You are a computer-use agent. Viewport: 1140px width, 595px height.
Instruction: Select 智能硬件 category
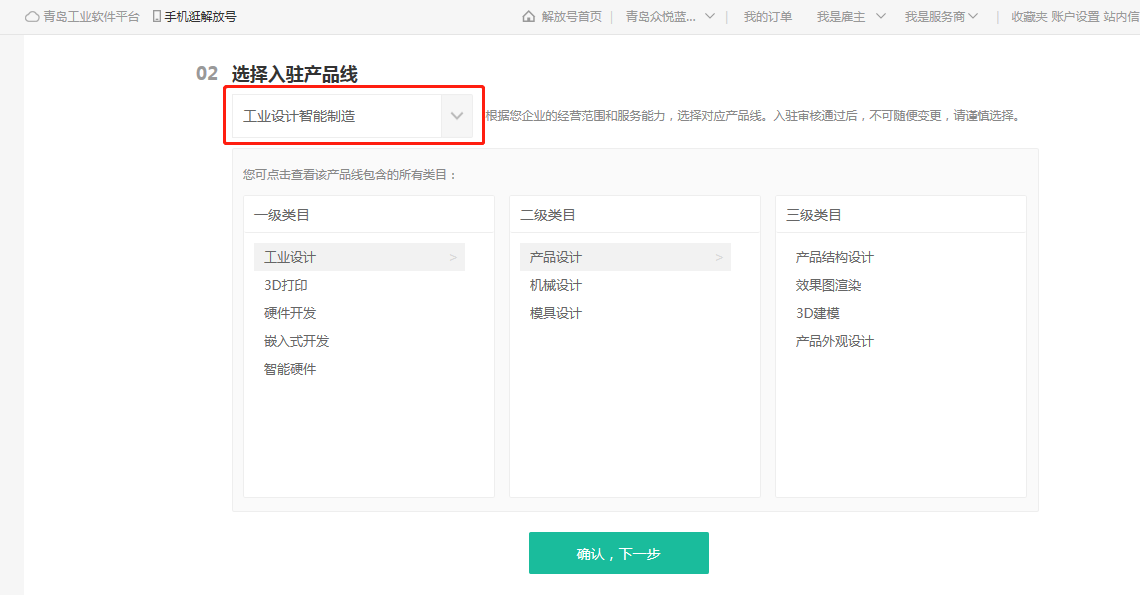[290, 370]
